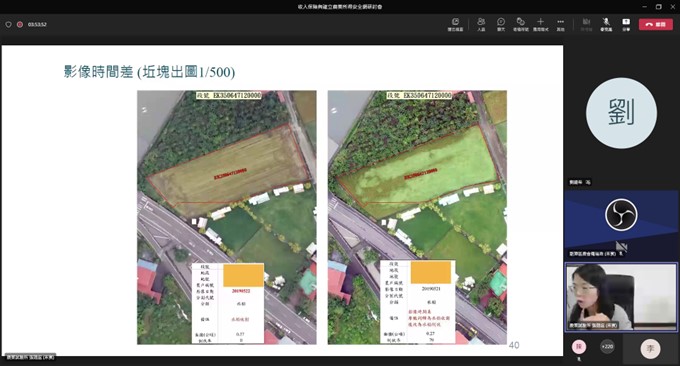Click the 李 avatar participant tile
Viewport: 680px width, 366px height.
650,349
